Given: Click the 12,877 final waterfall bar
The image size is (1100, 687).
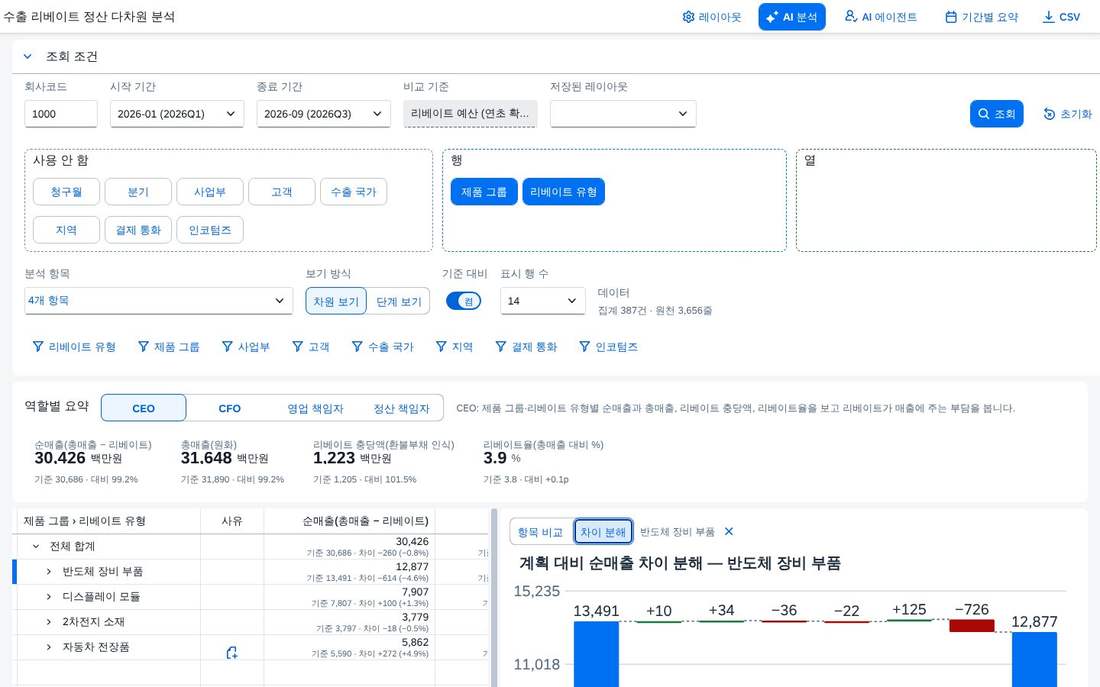Looking at the screenshot, I should coord(1034,659).
